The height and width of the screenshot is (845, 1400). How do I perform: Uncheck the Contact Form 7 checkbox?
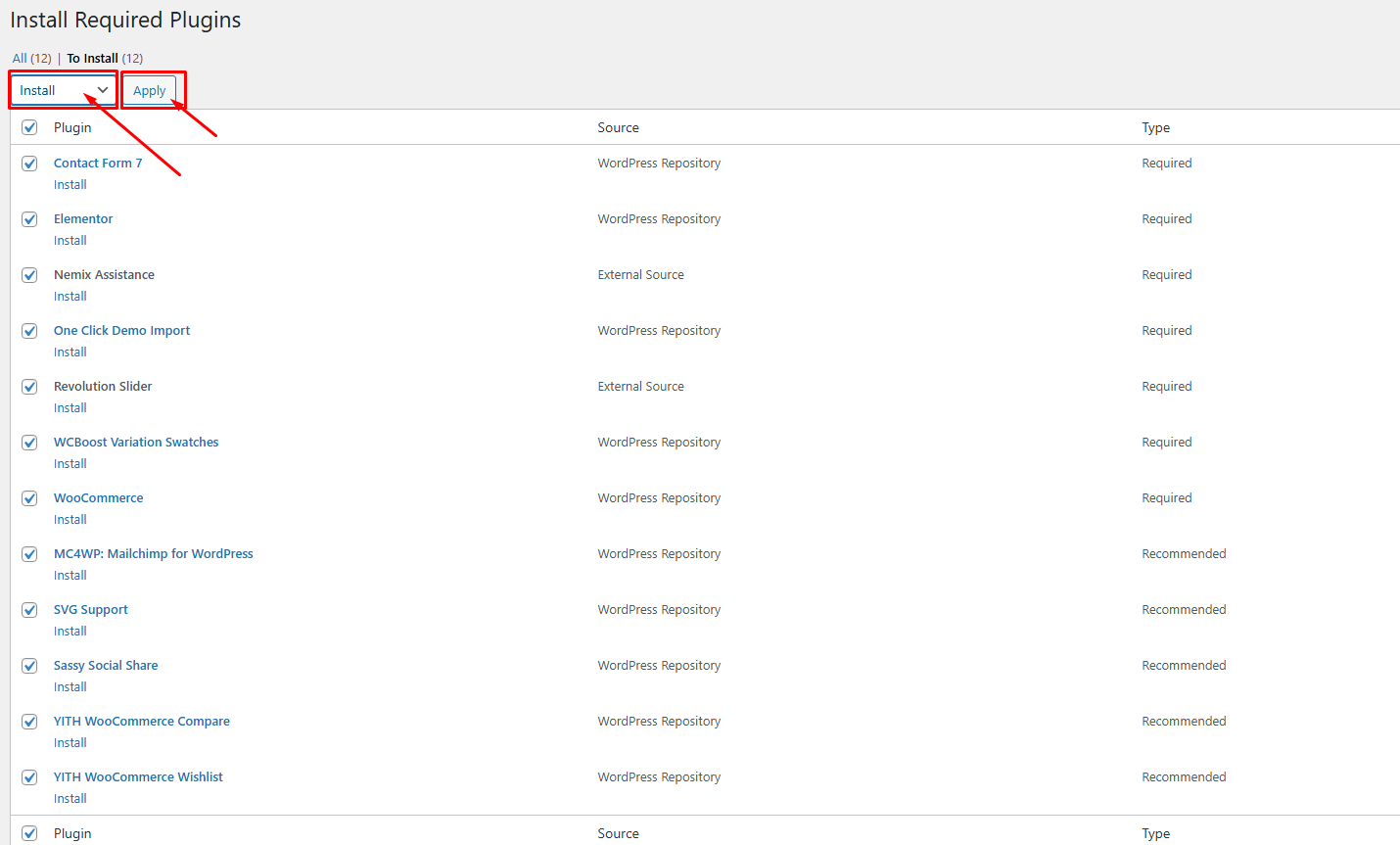coord(29,164)
